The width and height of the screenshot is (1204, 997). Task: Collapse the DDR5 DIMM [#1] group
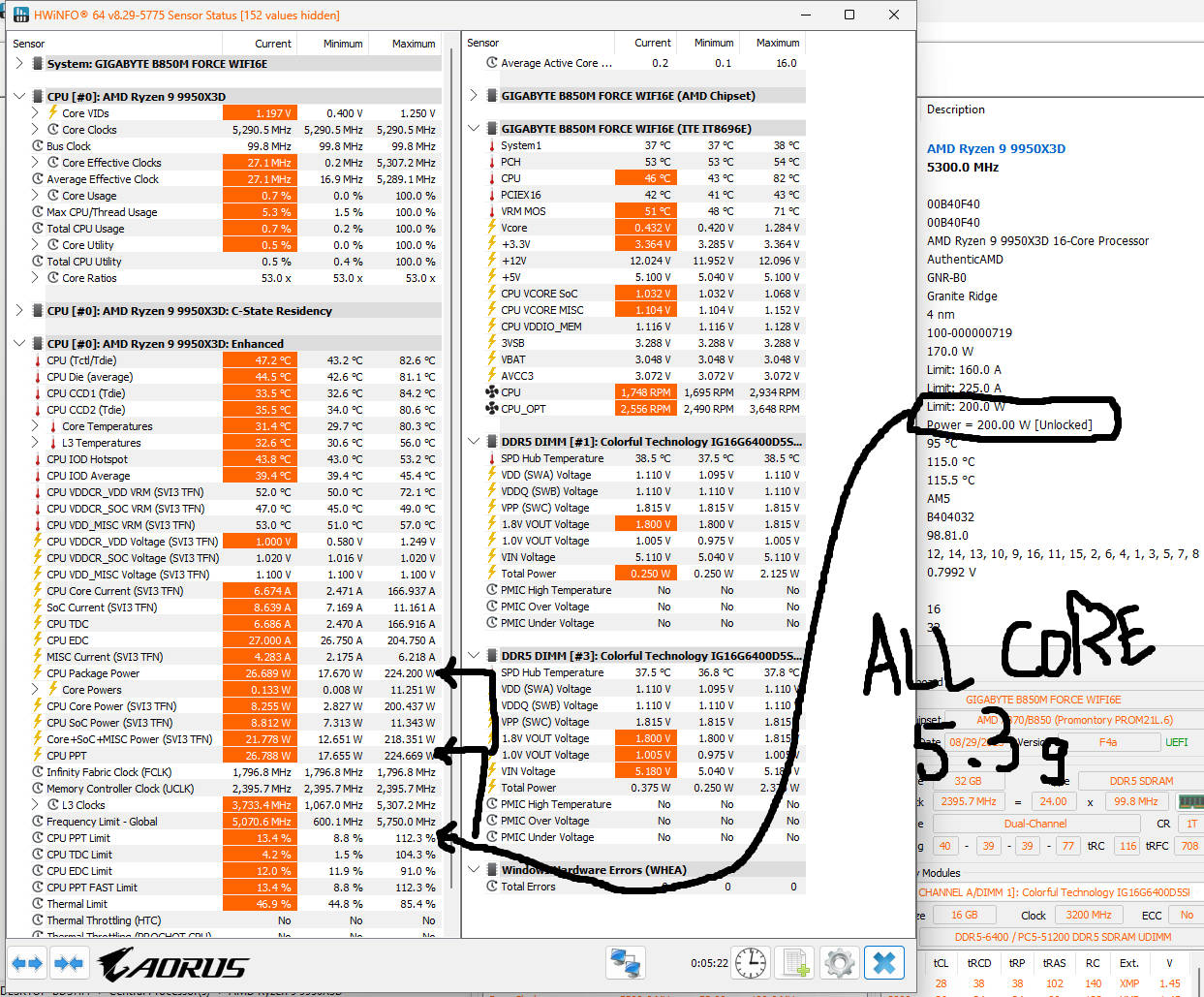click(x=474, y=442)
